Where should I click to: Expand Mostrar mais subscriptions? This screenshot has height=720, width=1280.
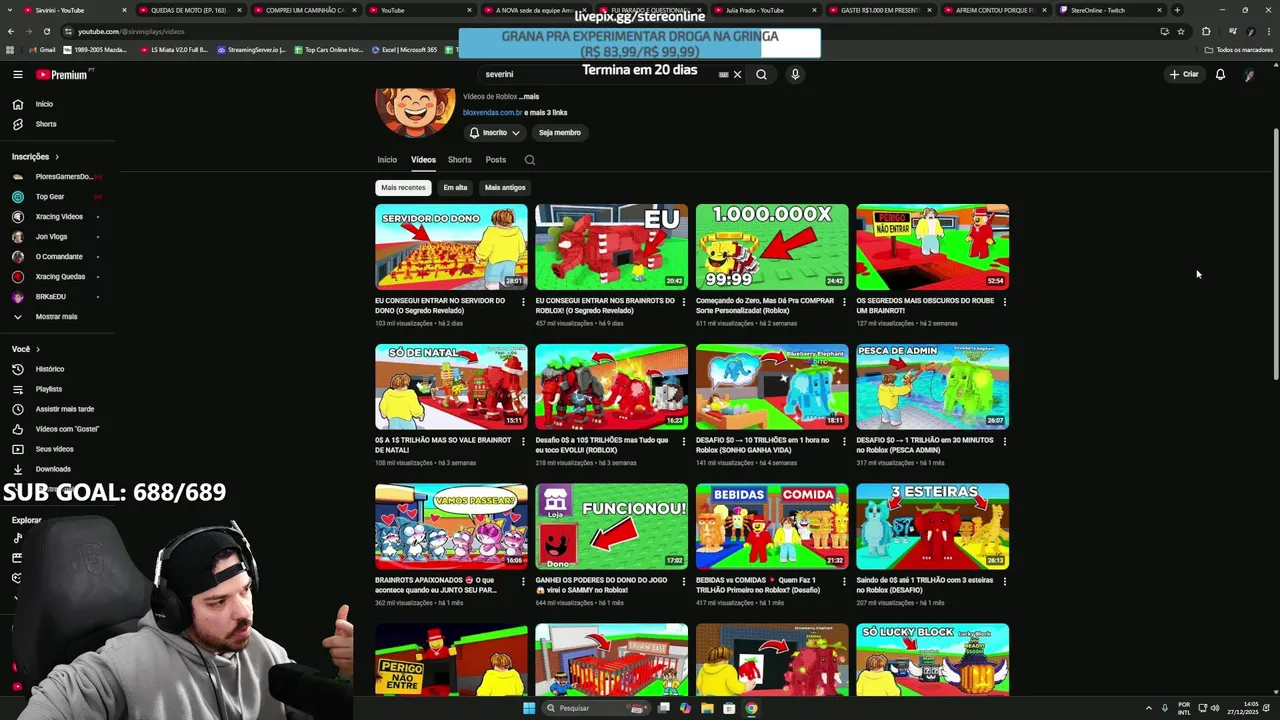click(56, 316)
